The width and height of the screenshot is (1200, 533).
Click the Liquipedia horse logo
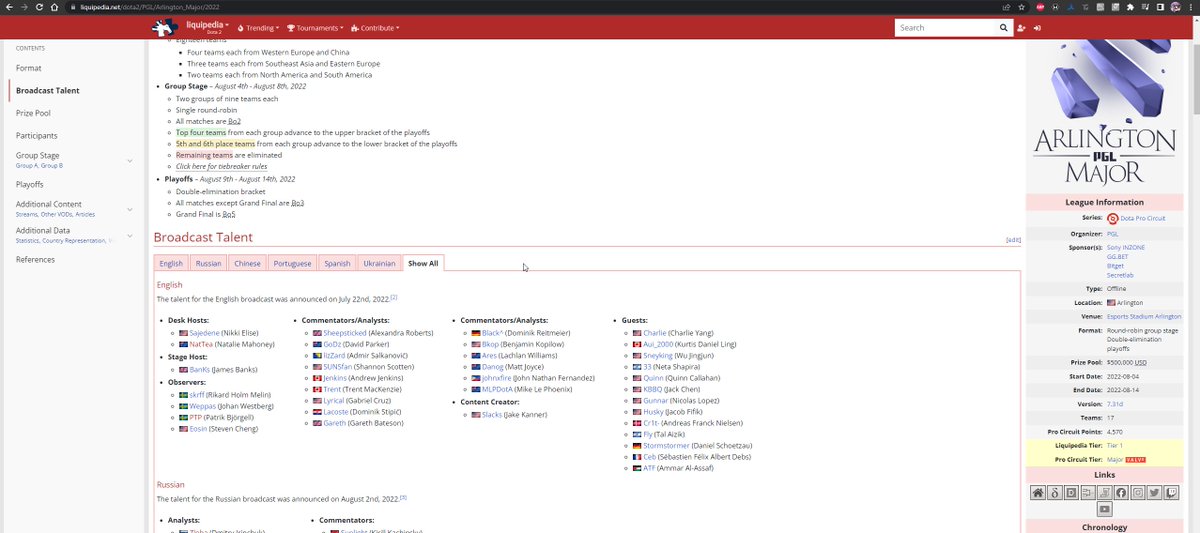click(164, 28)
